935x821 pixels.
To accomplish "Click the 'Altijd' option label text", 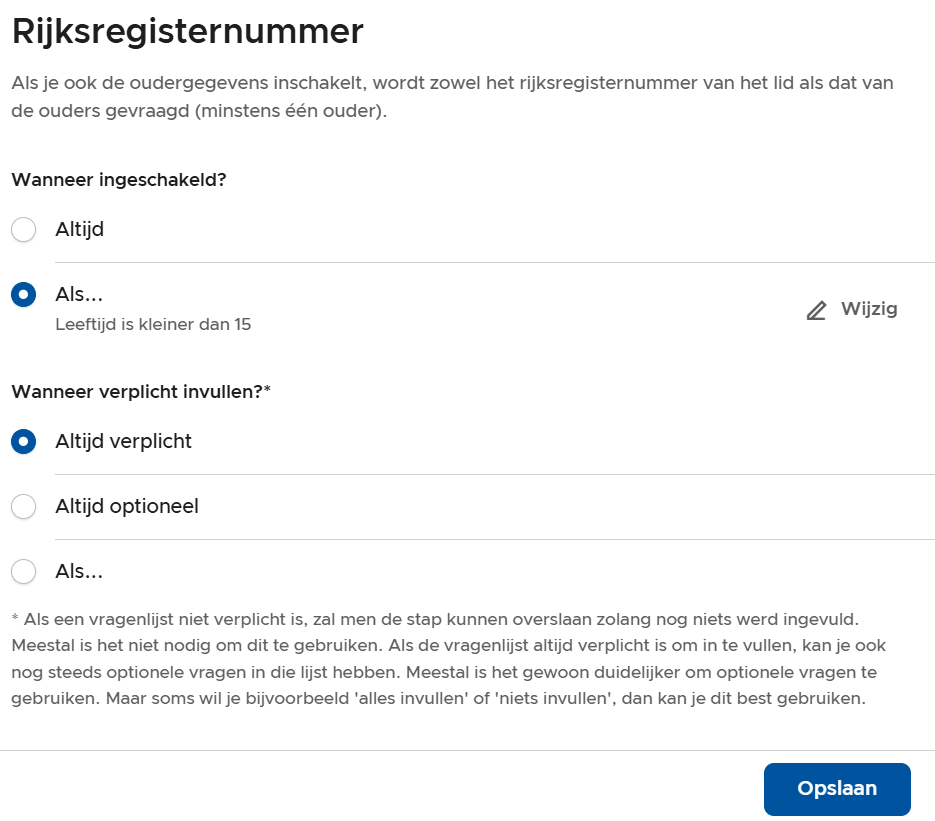I will point(80,230).
